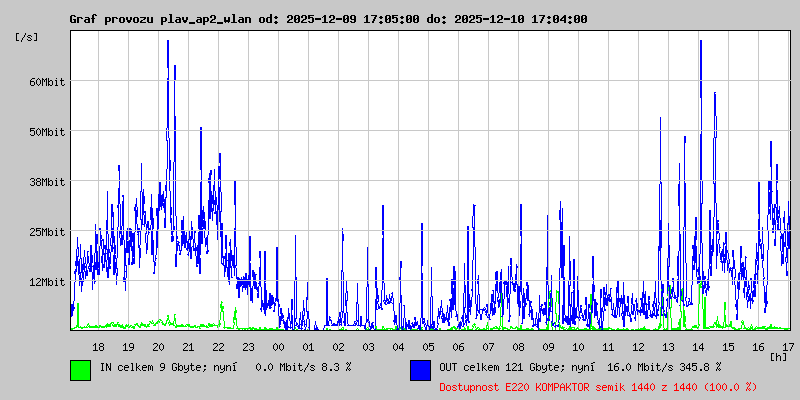Image resolution: width=800 pixels, height=400 pixels.
Task: Select the 23 hour mark on x-axis
Action: (x=248, y=347)
